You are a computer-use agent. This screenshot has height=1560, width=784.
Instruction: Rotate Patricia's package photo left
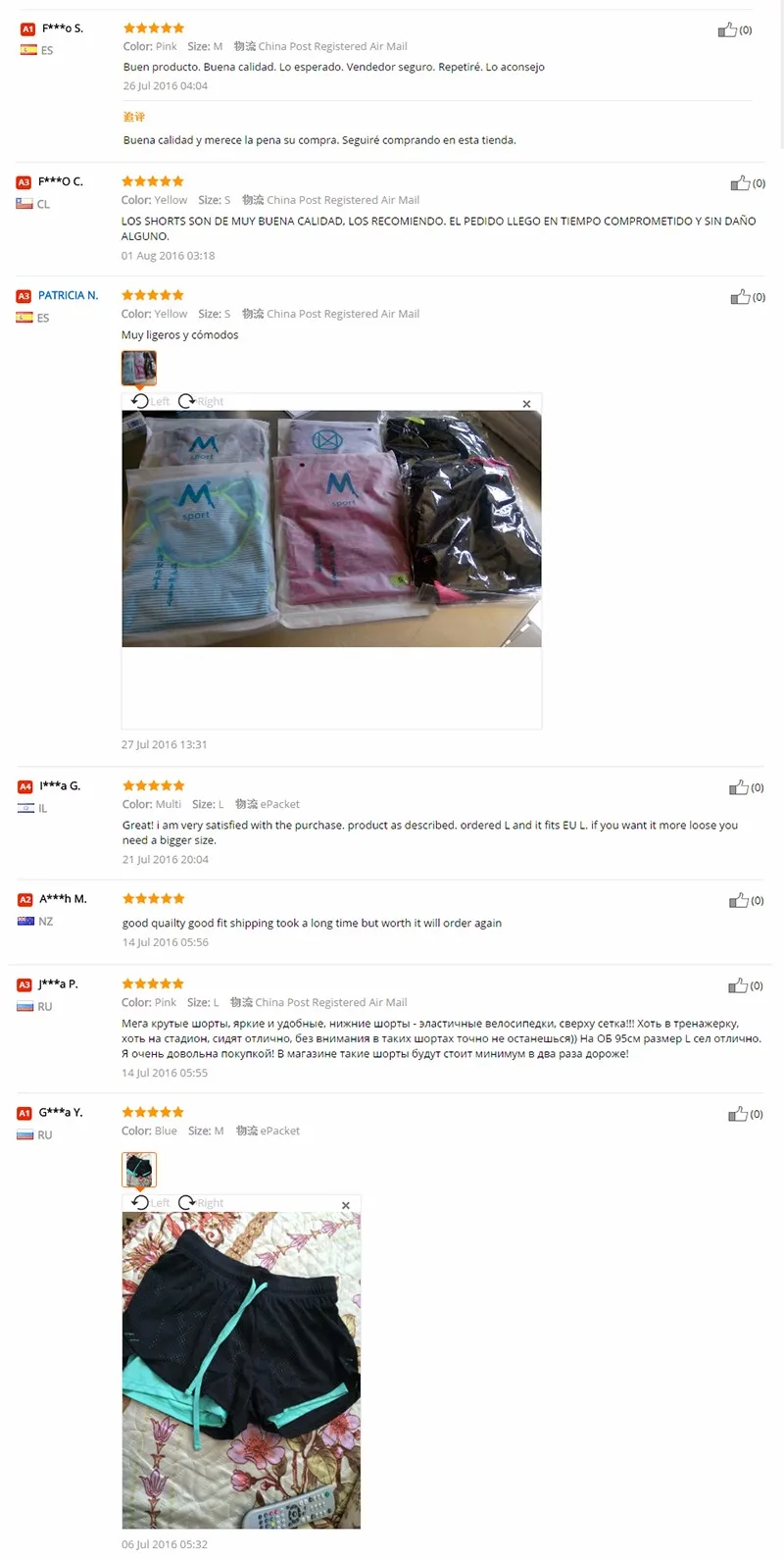click(x=151, y=401)
